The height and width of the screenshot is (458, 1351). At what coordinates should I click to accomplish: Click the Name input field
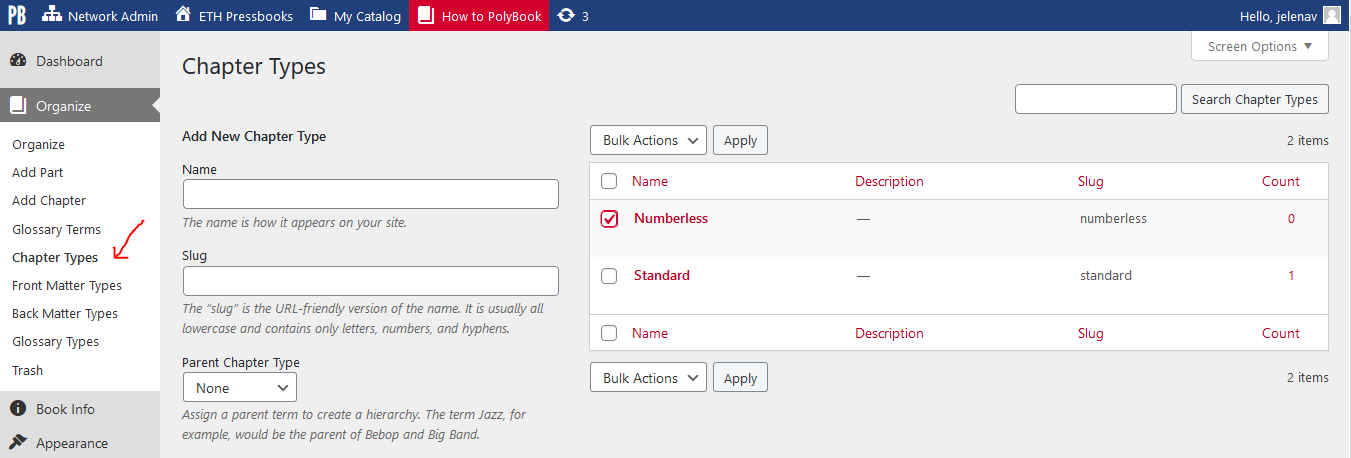coord(370,194)
